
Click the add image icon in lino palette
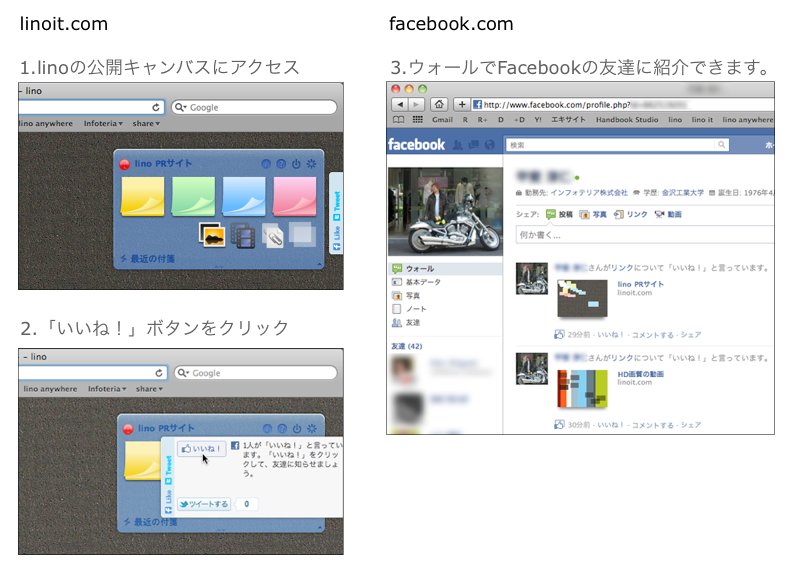pos(212,235)
